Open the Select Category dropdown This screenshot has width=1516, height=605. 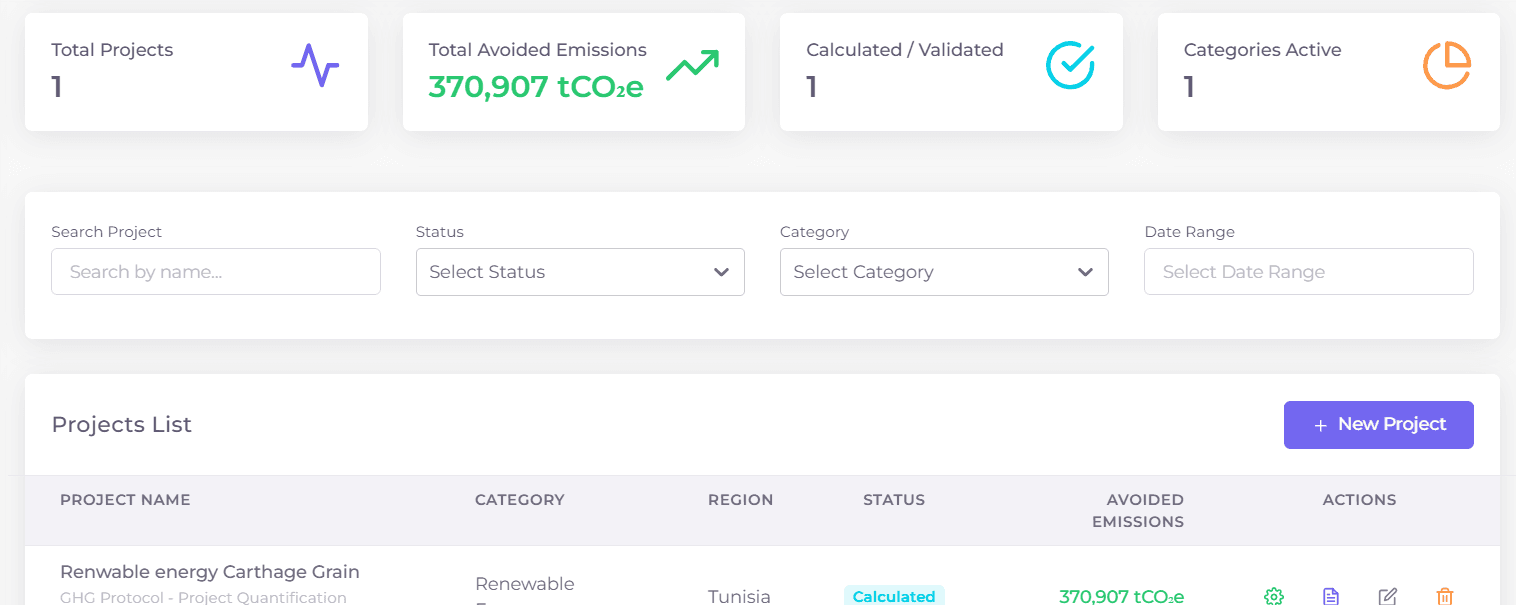tap(944, 272)
